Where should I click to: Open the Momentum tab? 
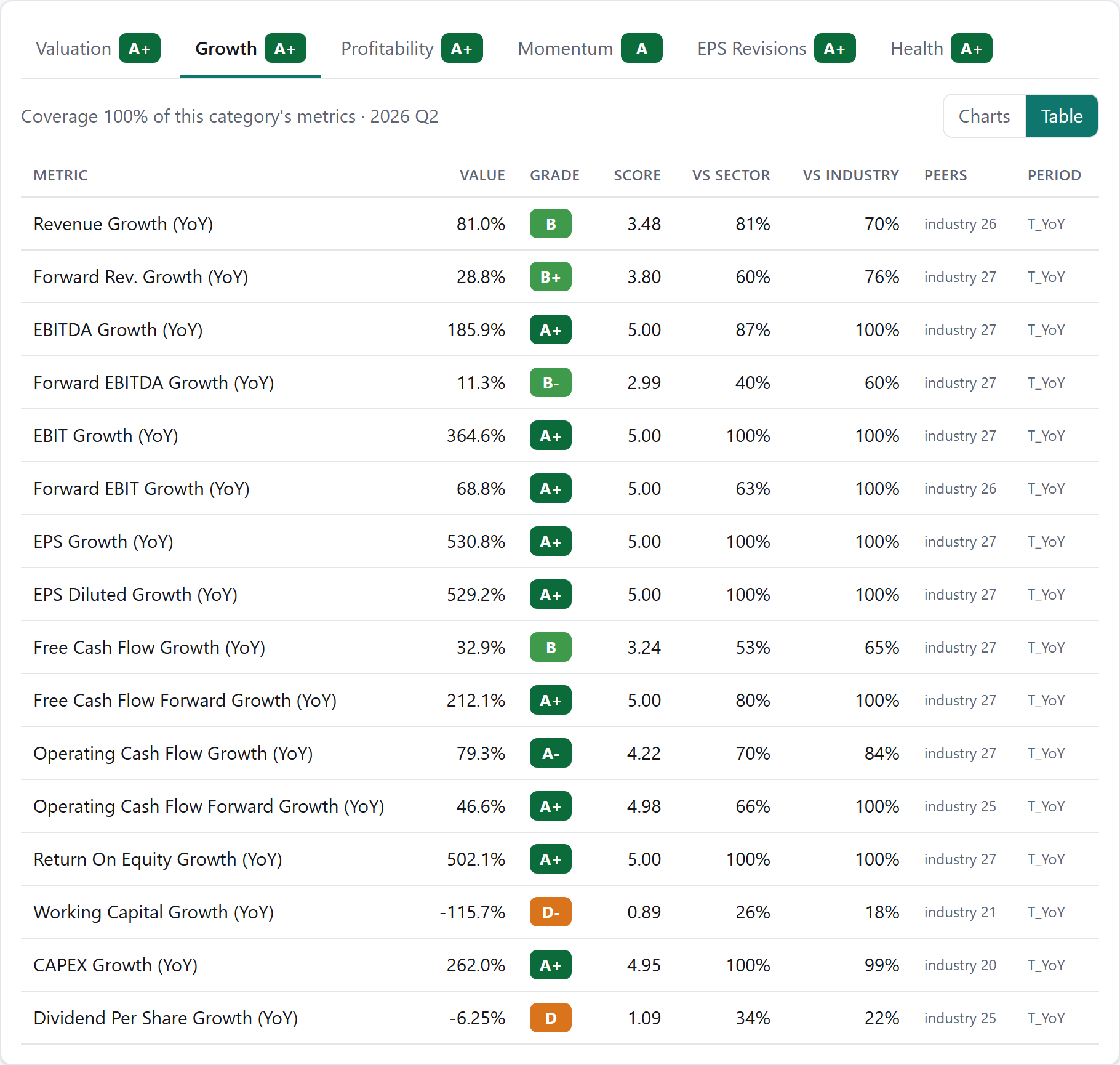(590, 49)
